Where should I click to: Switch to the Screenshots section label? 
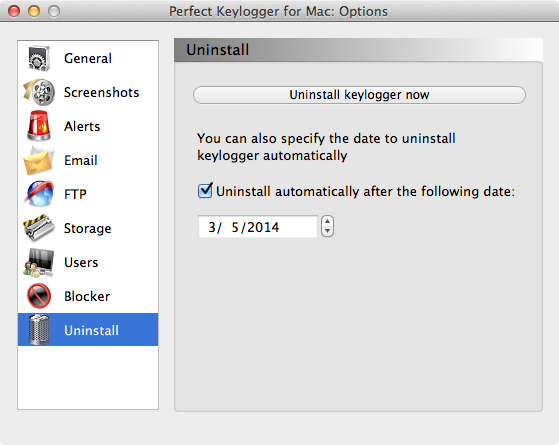coord(102,92)
